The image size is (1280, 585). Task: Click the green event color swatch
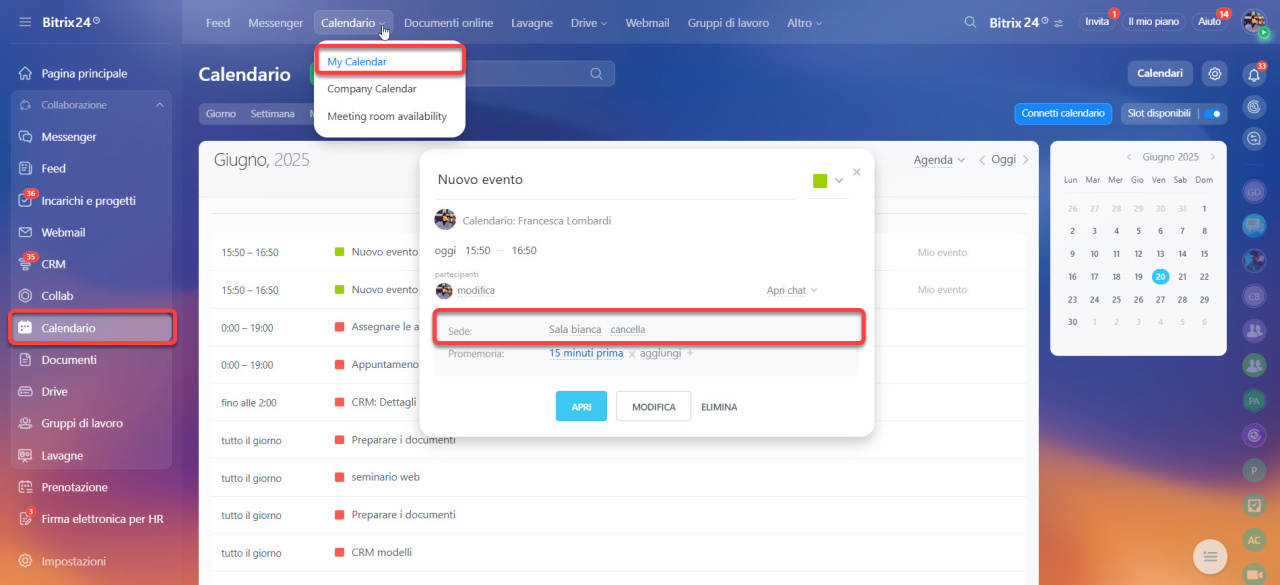tap(820, 181)
